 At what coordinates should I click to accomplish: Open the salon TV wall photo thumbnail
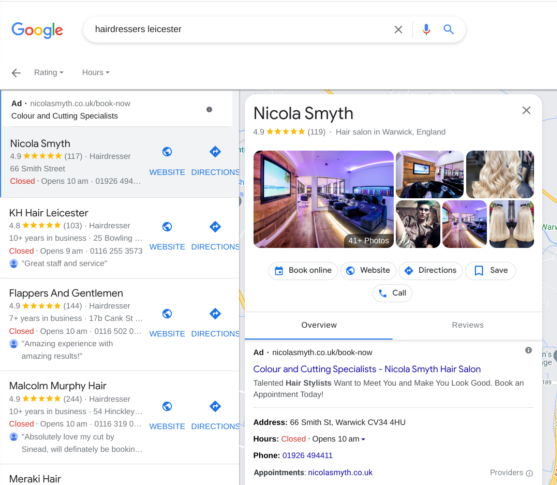pos(429,174)
